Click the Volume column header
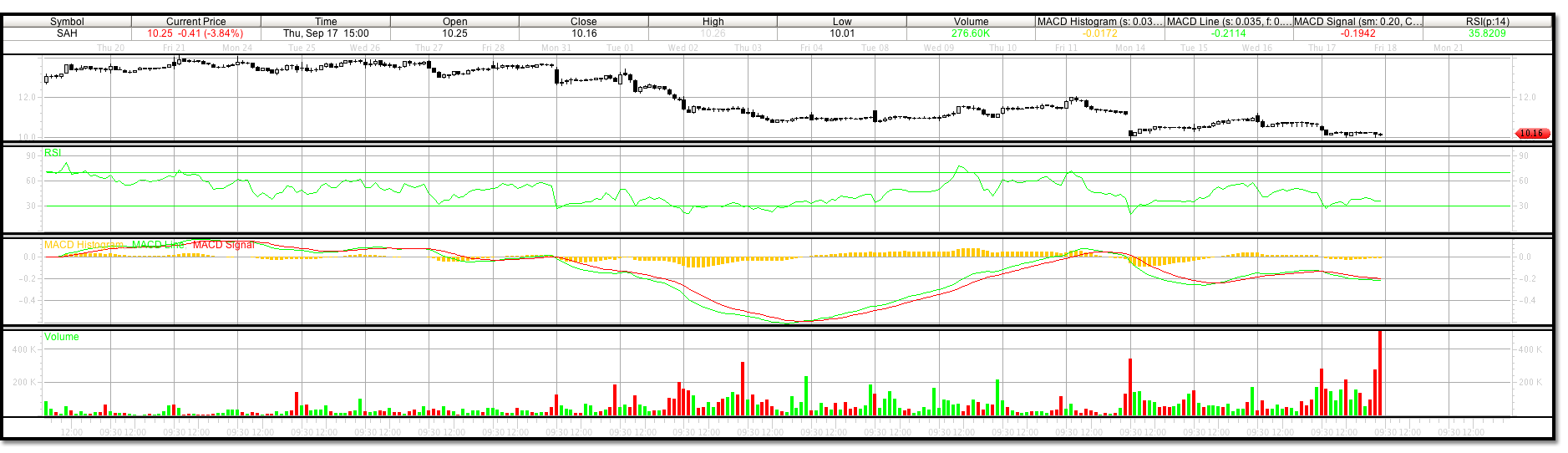 pos(971,22)
